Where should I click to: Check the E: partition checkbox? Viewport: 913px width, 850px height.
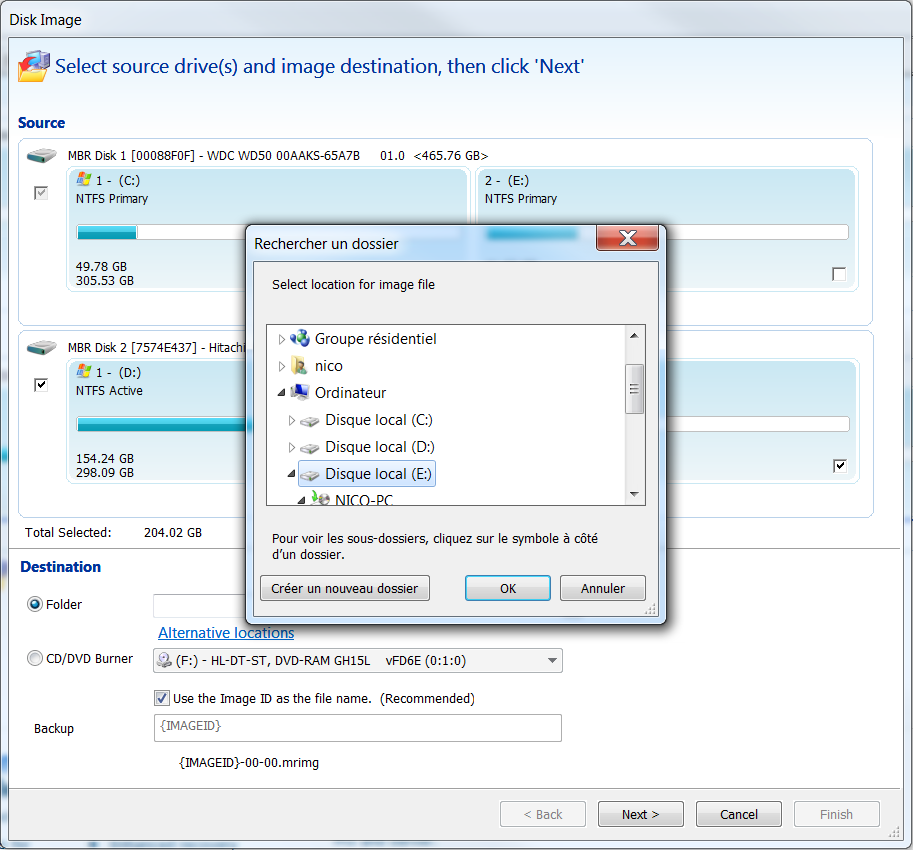click(x=839, y=274)
